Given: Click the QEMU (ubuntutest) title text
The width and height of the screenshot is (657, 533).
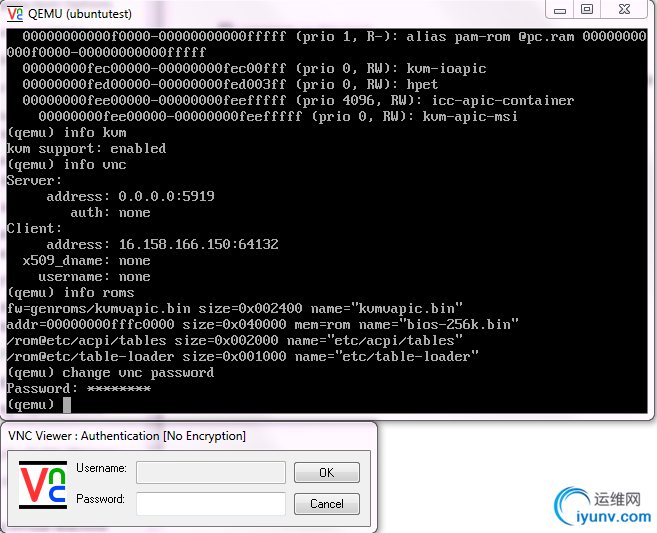Looking at the screenshot, I should 80,14.
